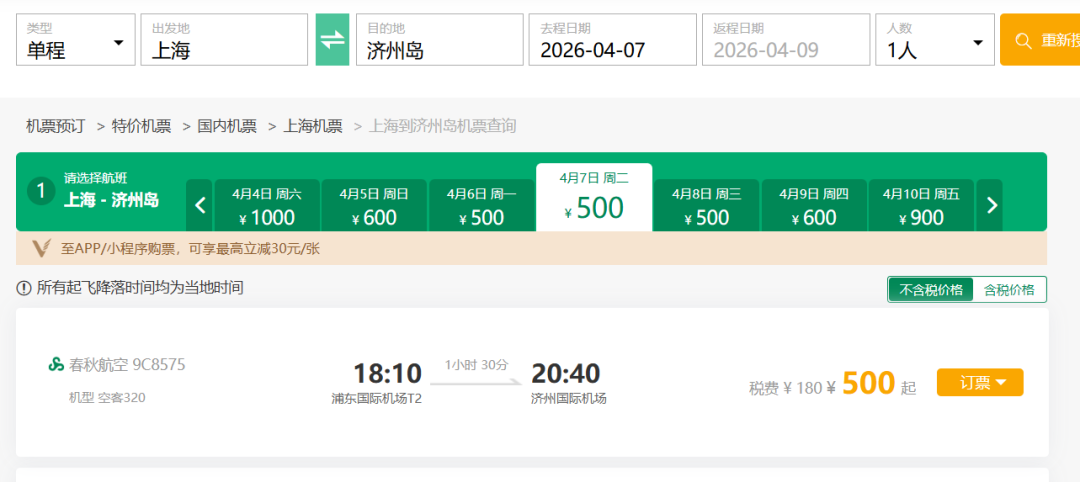Click the APP/小程序 discount promo banner

pos(531,249)
